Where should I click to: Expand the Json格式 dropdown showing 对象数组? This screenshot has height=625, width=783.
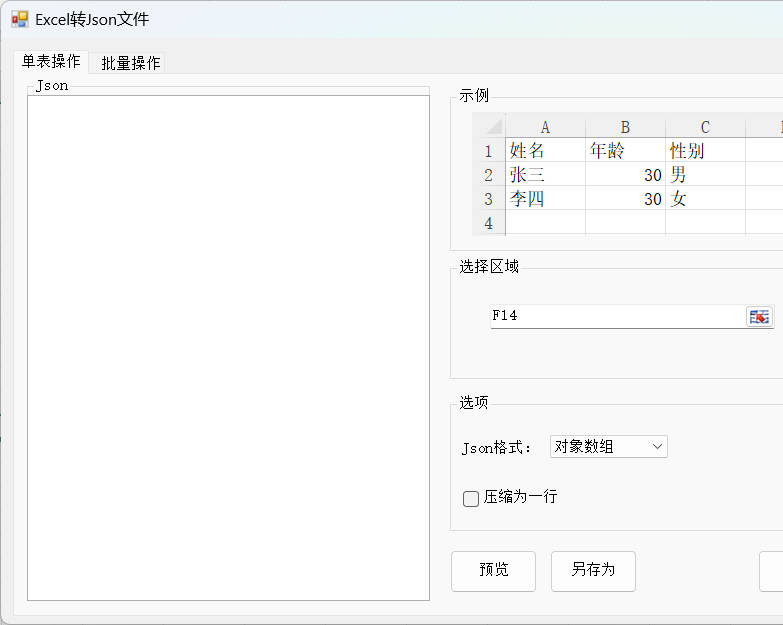(608, 447)
